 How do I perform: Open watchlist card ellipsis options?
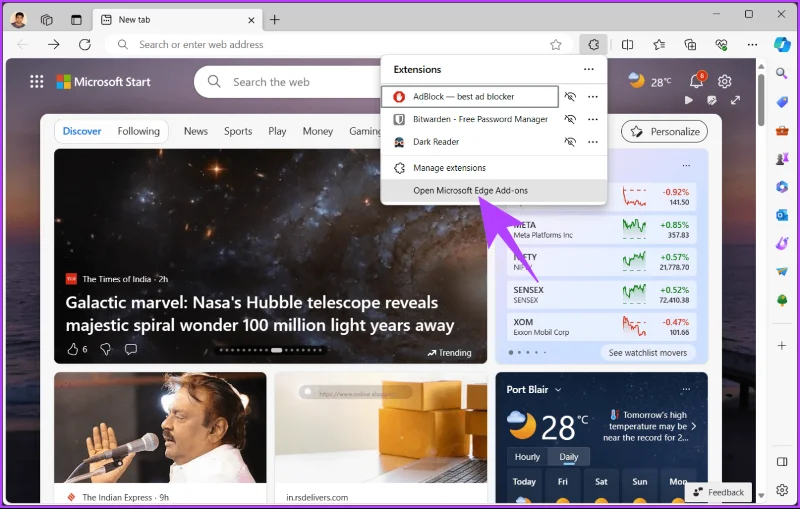(x=686, y=166)
